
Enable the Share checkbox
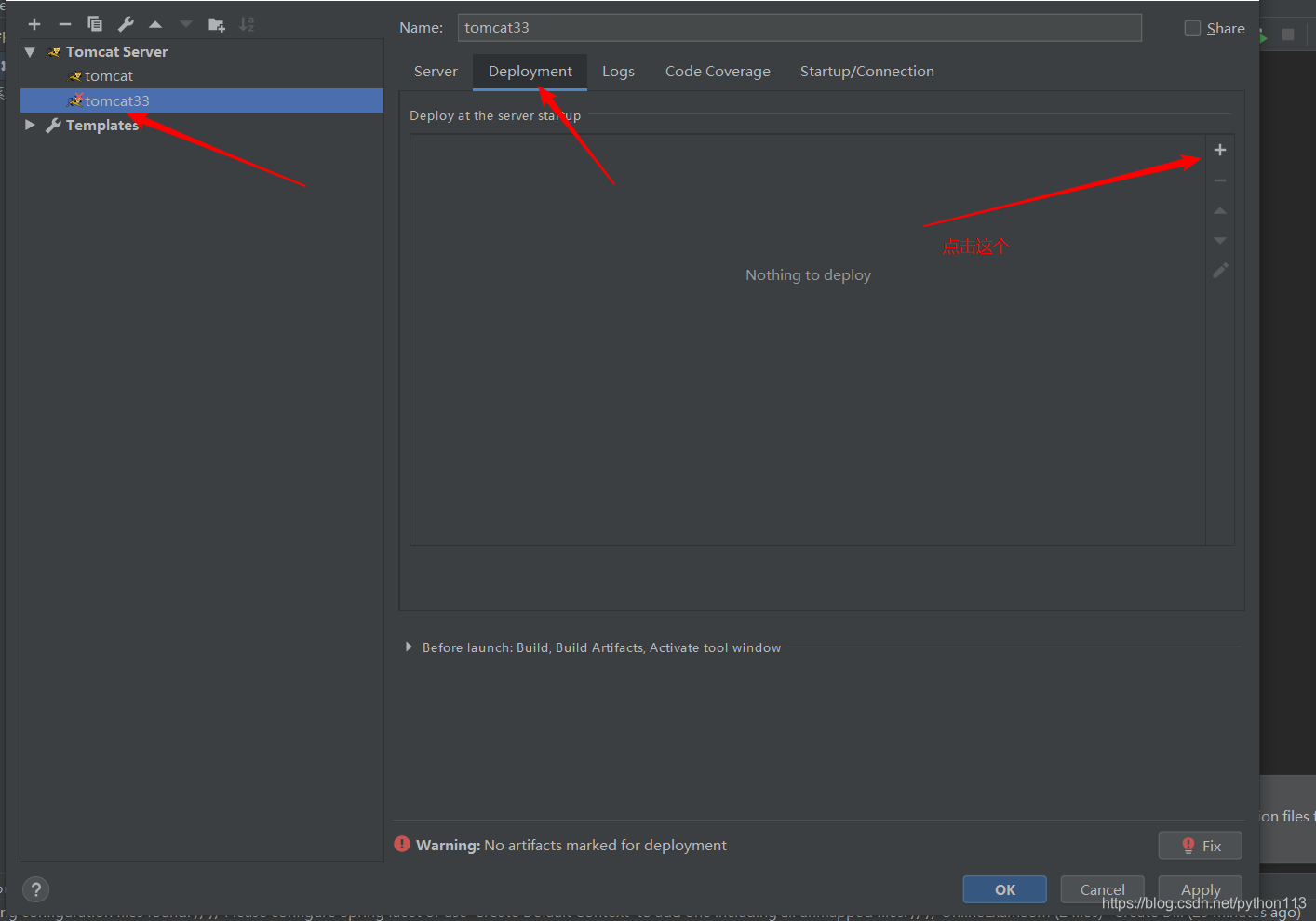(1192, 28)
